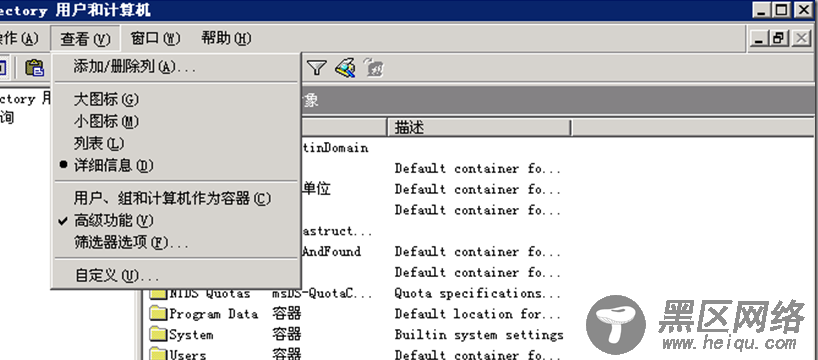This screenshot has width=818, height=360.
Task: Click the msDS-QuotaC... type cell
Action: tap(322, 294)
